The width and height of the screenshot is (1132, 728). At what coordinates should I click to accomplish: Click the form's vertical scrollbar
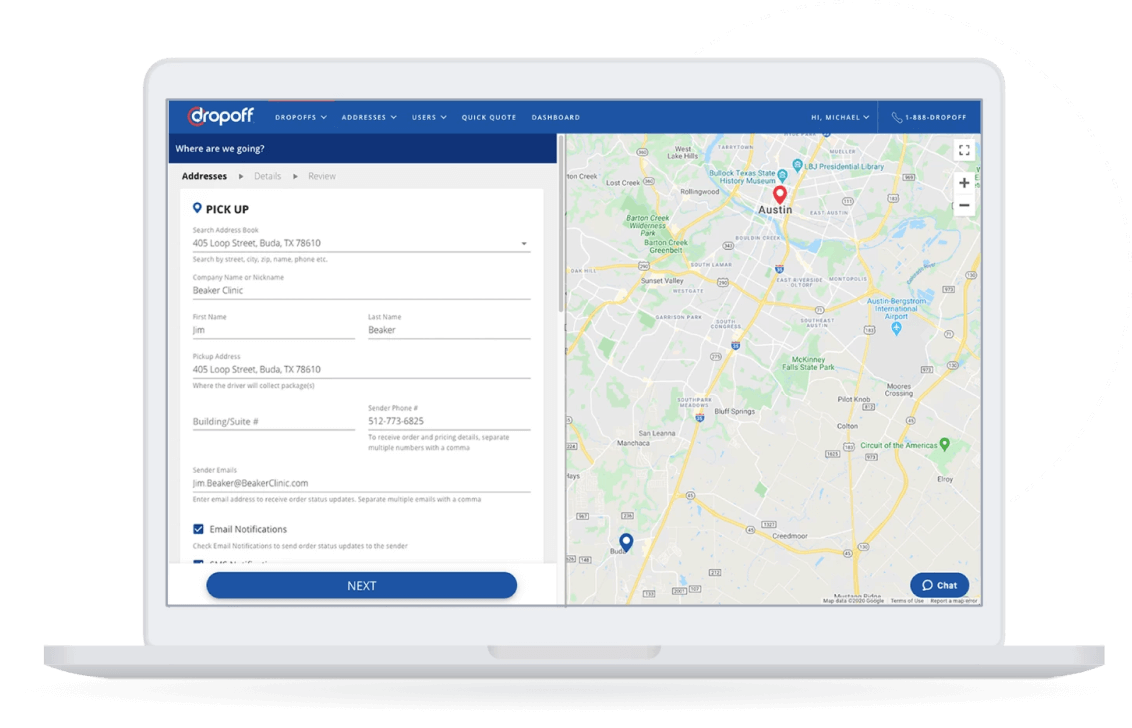click(x=560, y=230)
